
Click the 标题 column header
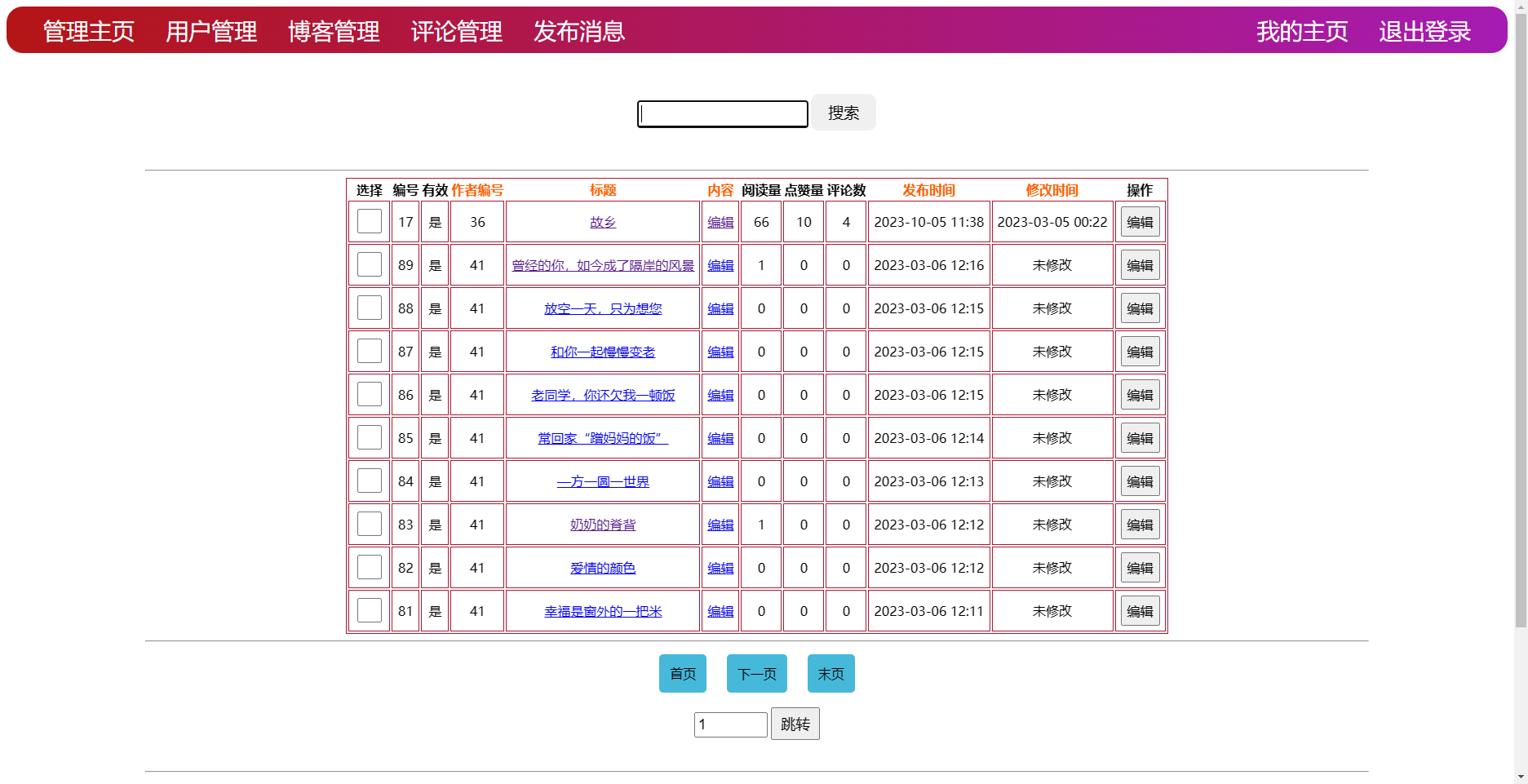click(603, 190)
